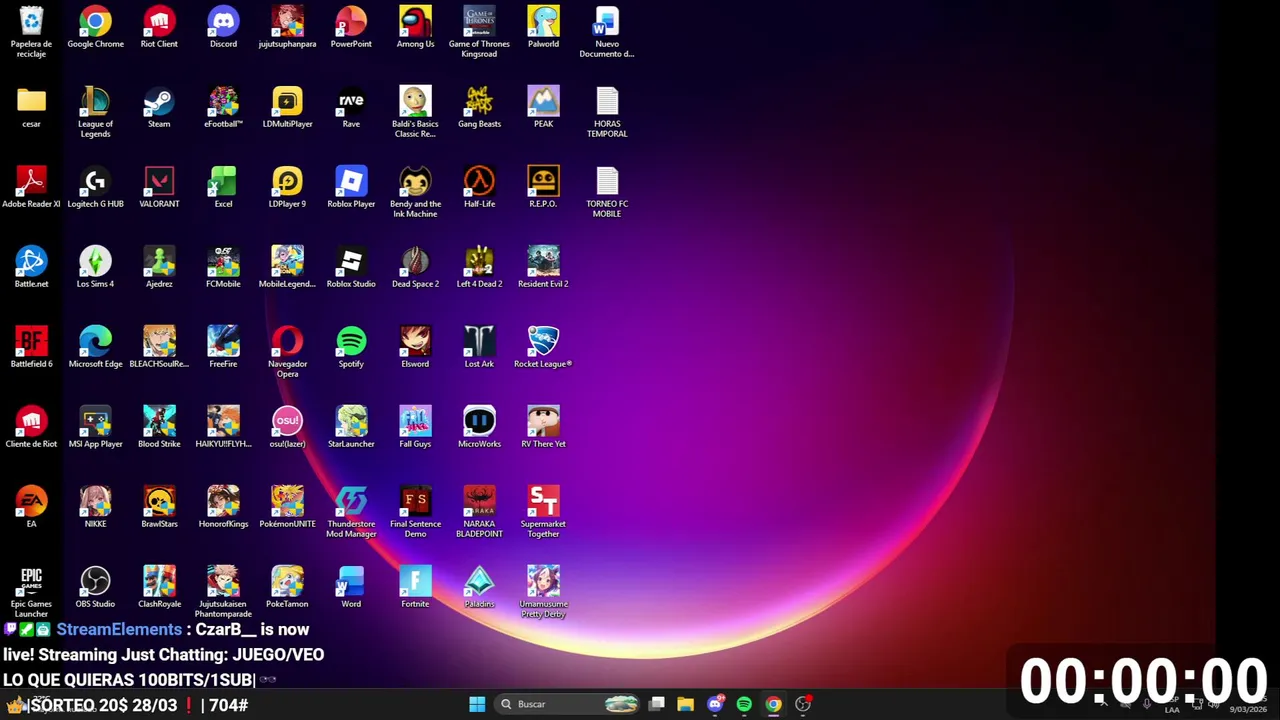Select the VALORANT desktop shortcut
This screenshot has width=1280, height=720.
(159, 188)
